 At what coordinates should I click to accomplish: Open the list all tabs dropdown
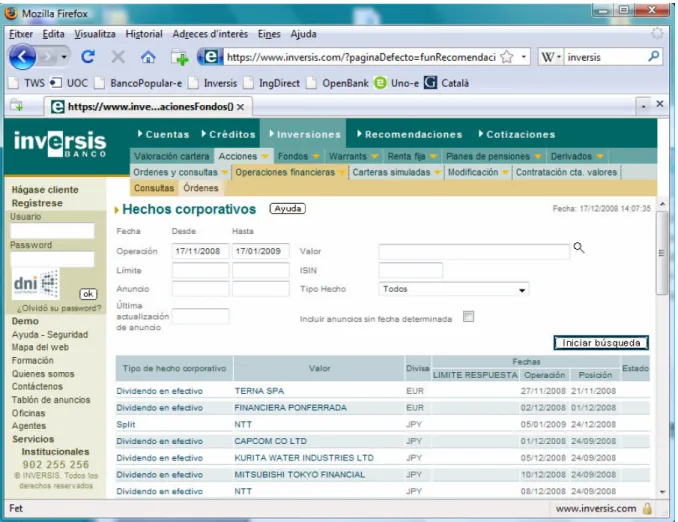click(x=643, y=106)
